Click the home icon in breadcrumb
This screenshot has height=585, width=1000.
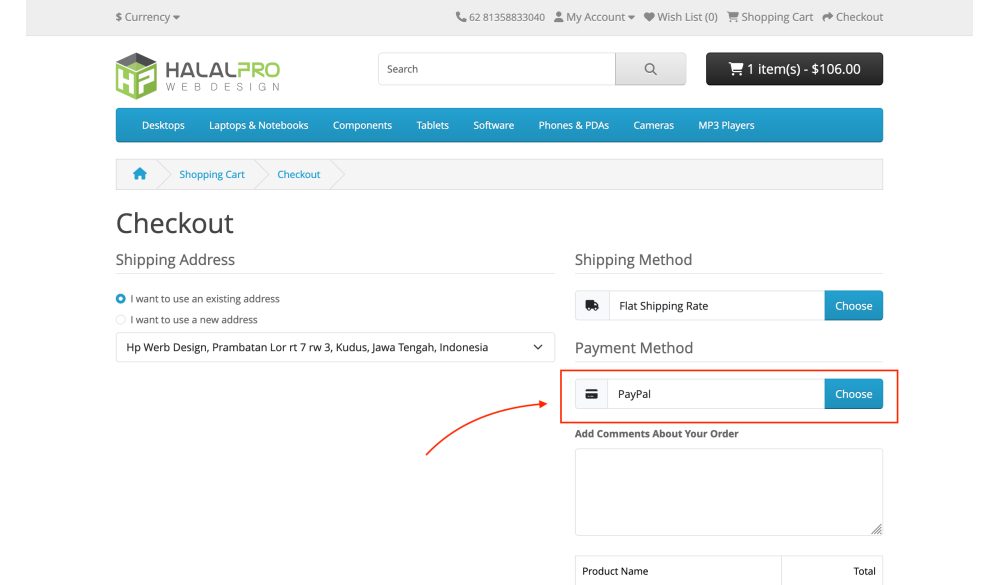pyautogui.click(x=140, y=174)
